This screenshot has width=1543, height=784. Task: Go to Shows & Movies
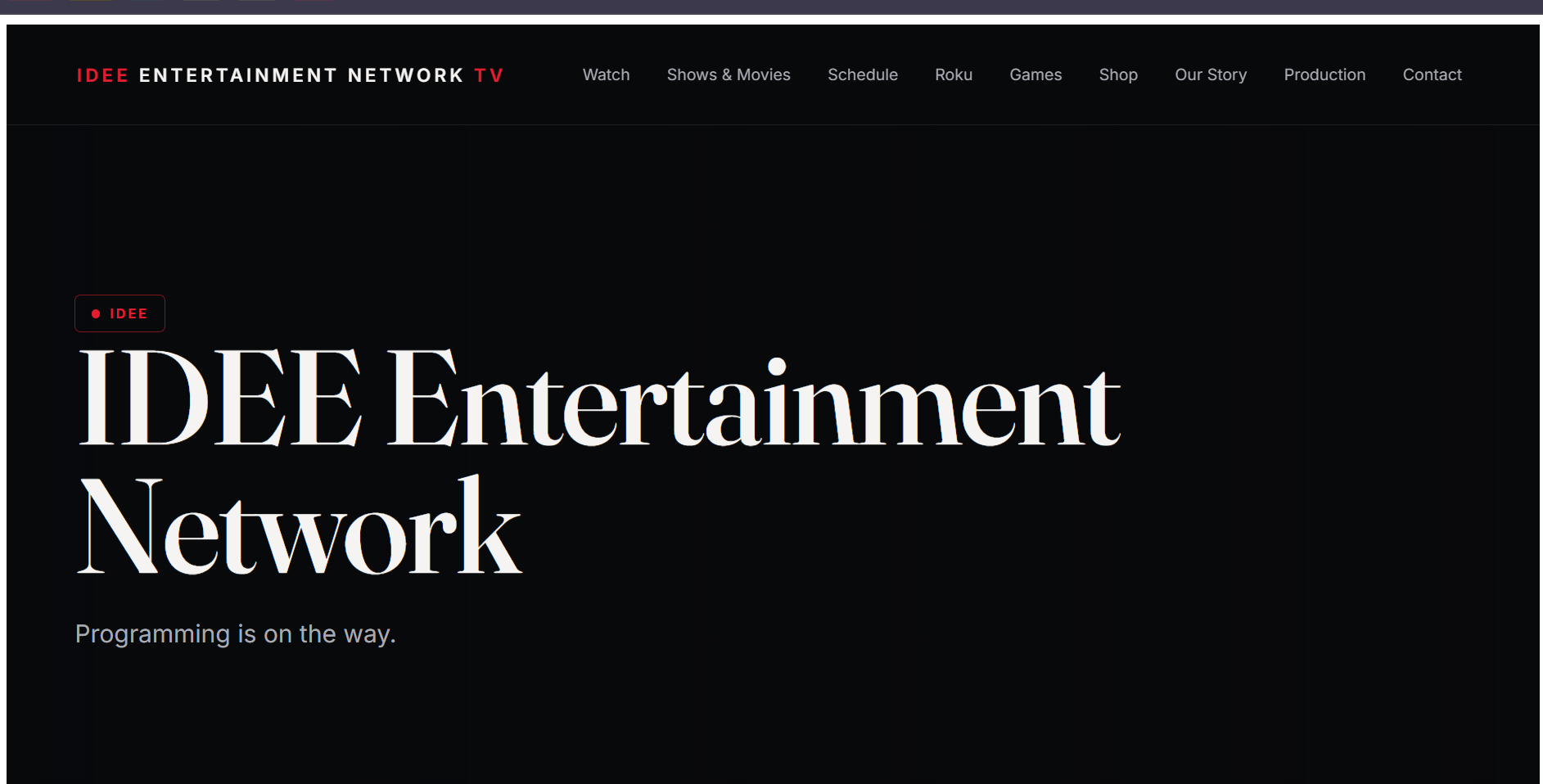(x=729, y=74)
